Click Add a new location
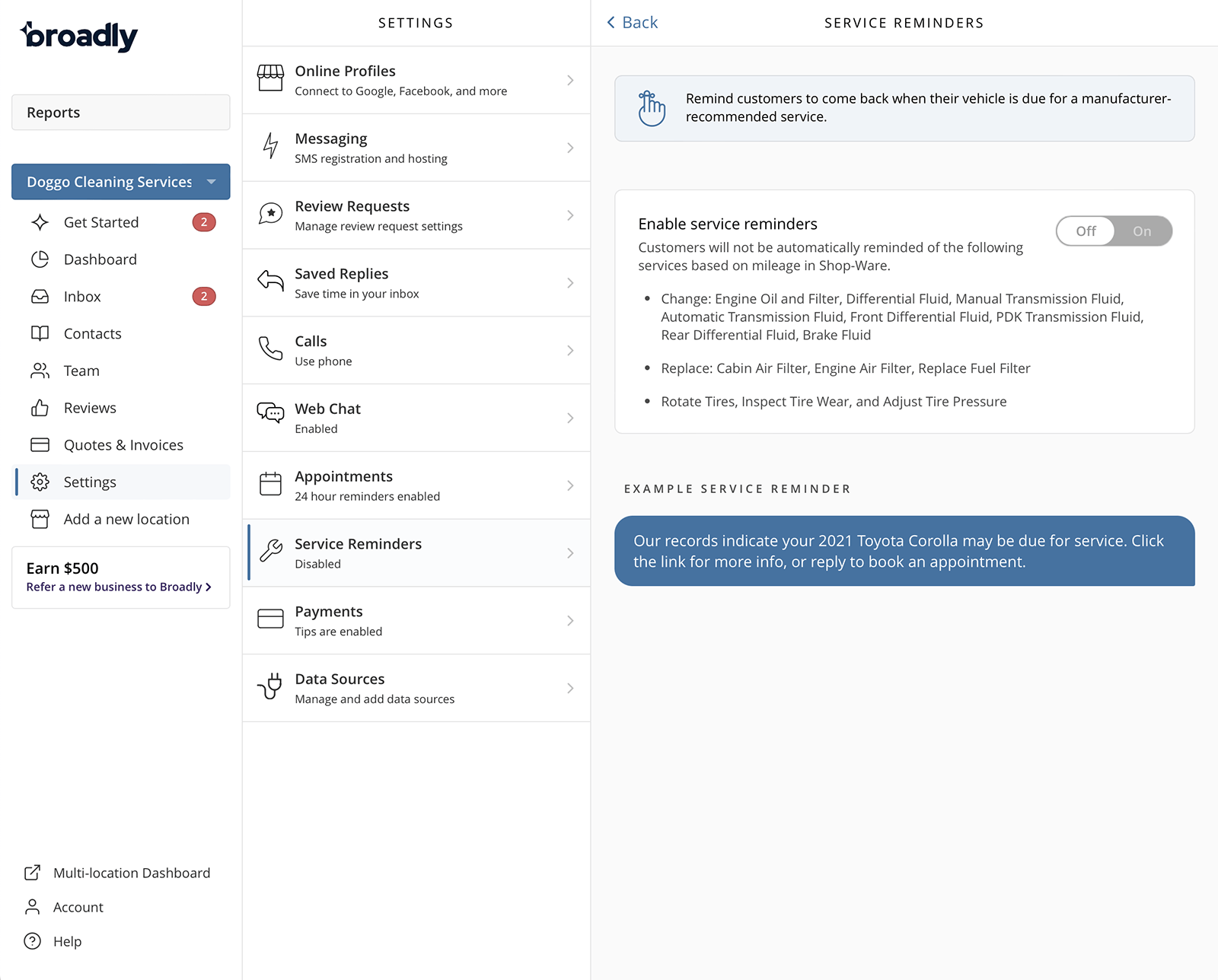 123,519
